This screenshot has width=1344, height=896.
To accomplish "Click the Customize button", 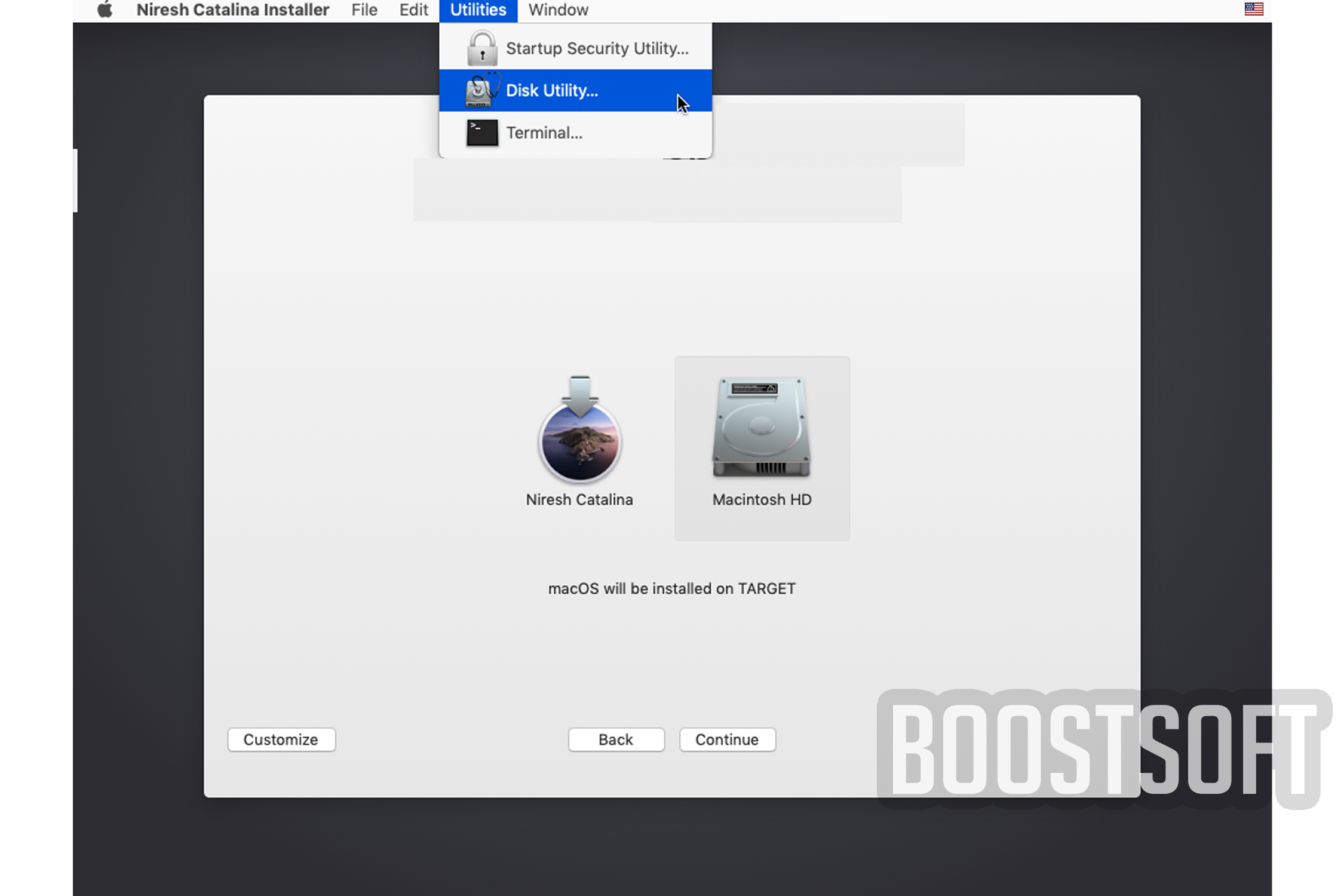I will pyautogui.click(x=281, y=739).
